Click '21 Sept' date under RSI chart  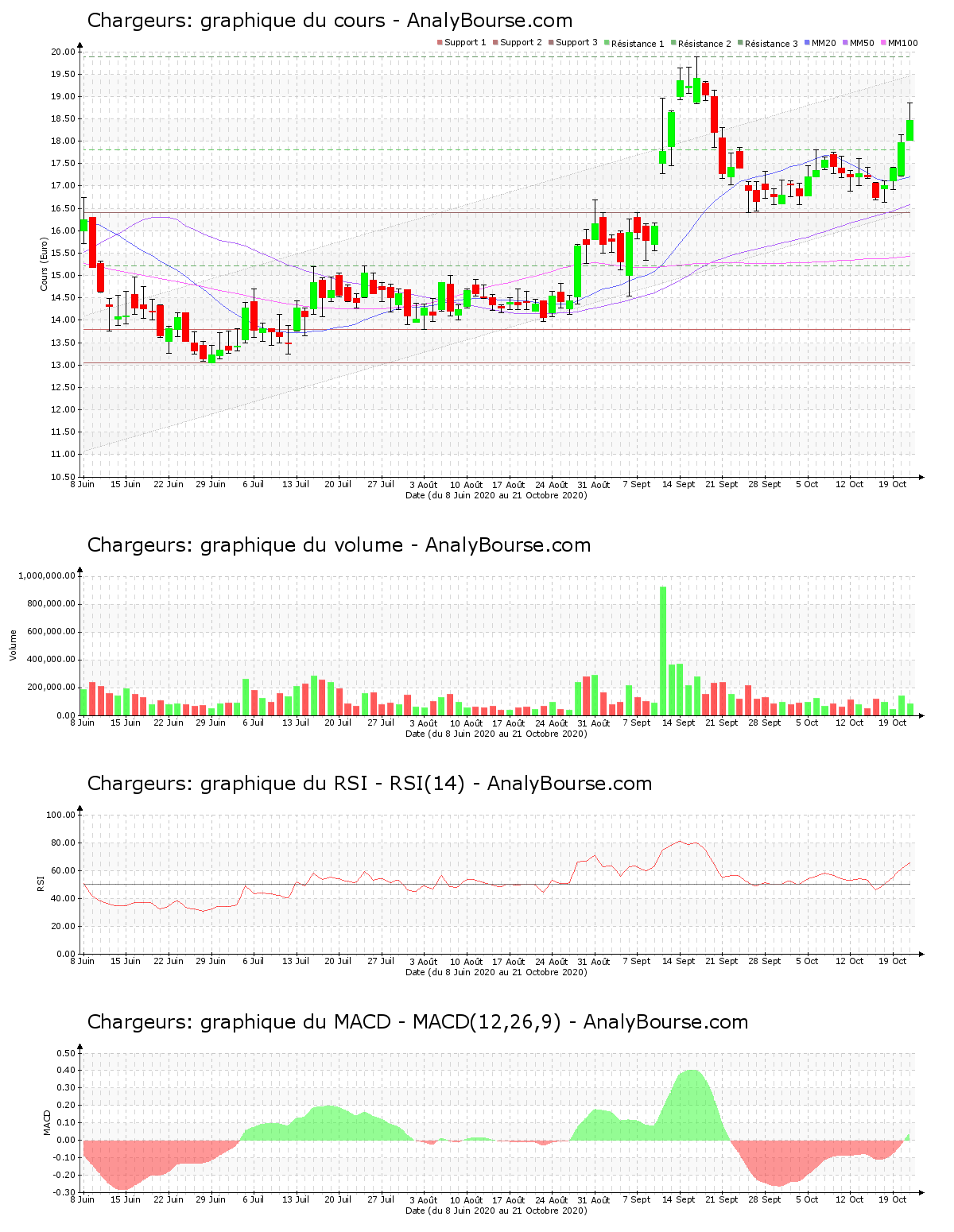coord(722,961)
